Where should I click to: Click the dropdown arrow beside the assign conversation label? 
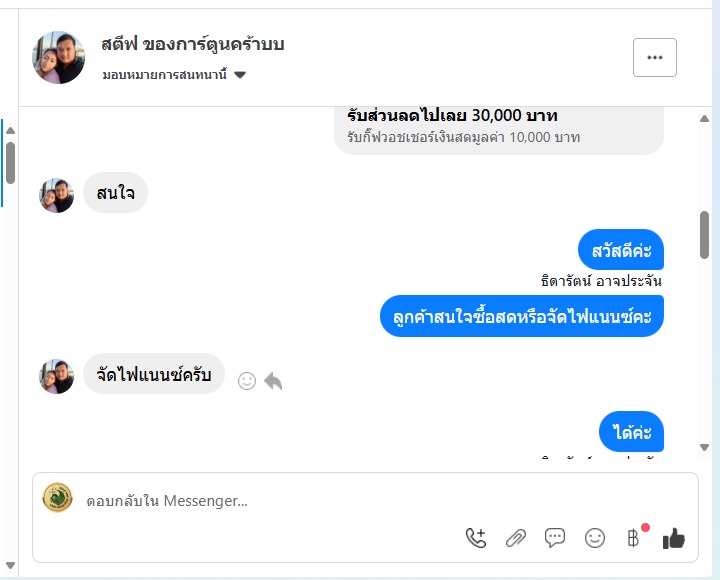[240, 76]
